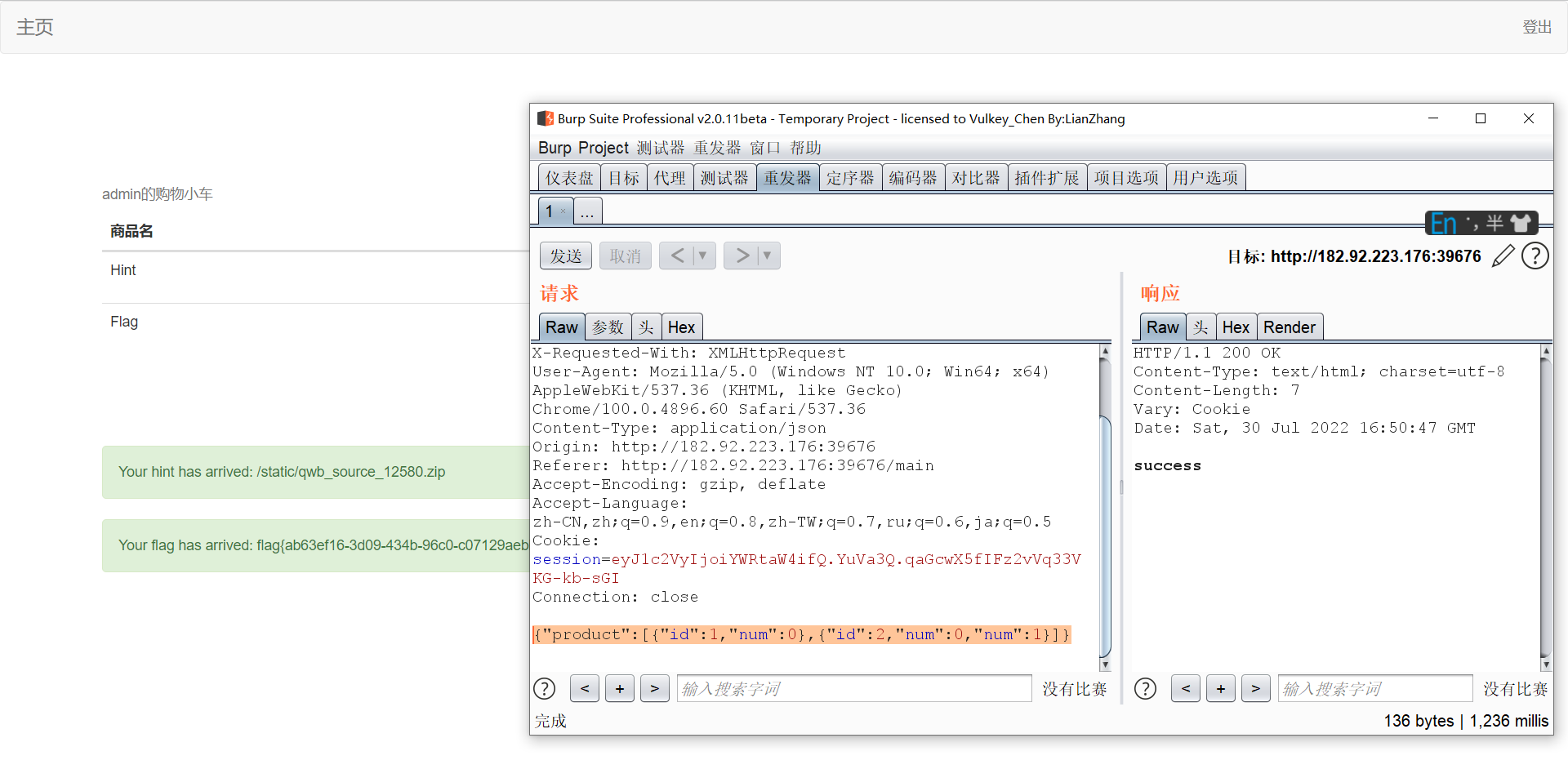Viewport: 1568px width, 769px height.
Task: Switch to the 定序器 tab
Action: coord(850,178)
